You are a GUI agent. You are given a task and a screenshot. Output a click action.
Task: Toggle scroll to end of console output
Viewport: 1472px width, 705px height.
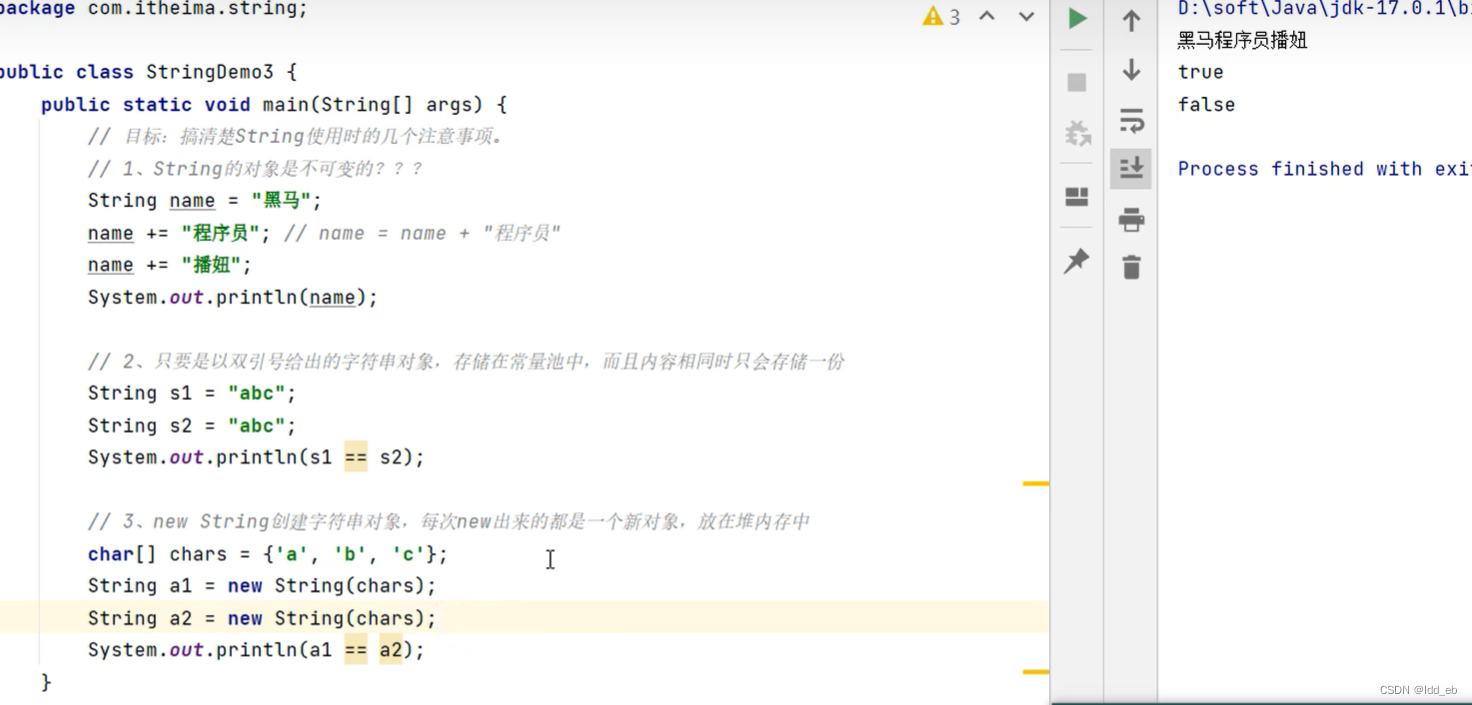click(1131, 168)
